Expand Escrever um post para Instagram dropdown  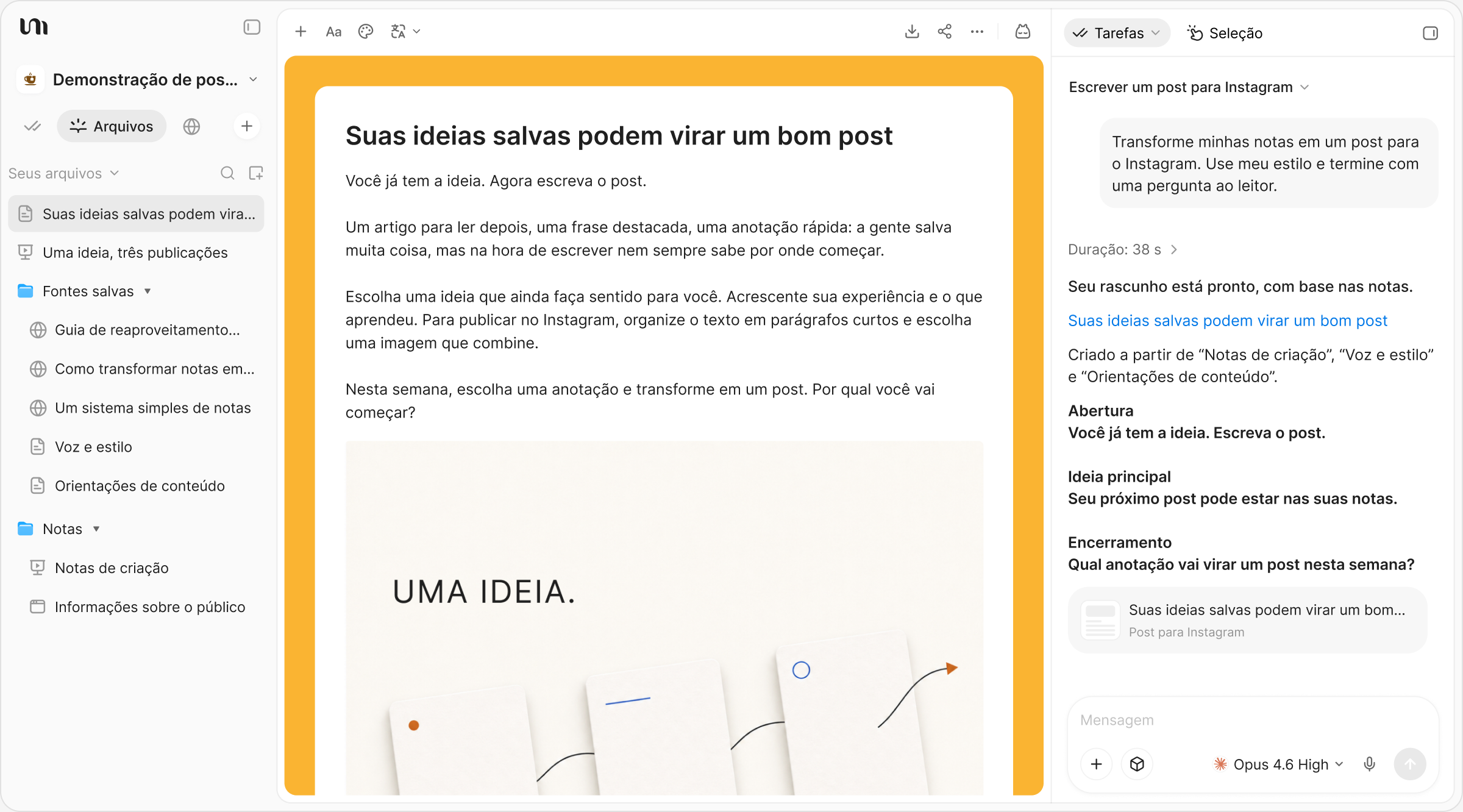[x=1189, y=87]
